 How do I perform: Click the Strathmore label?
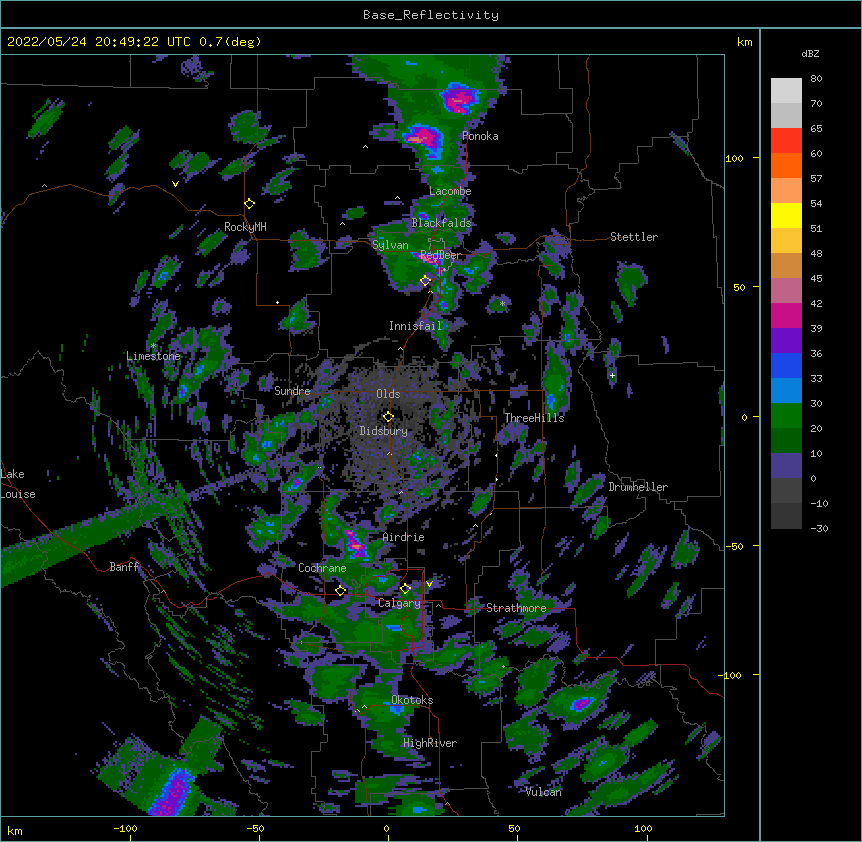click(516, 608)
